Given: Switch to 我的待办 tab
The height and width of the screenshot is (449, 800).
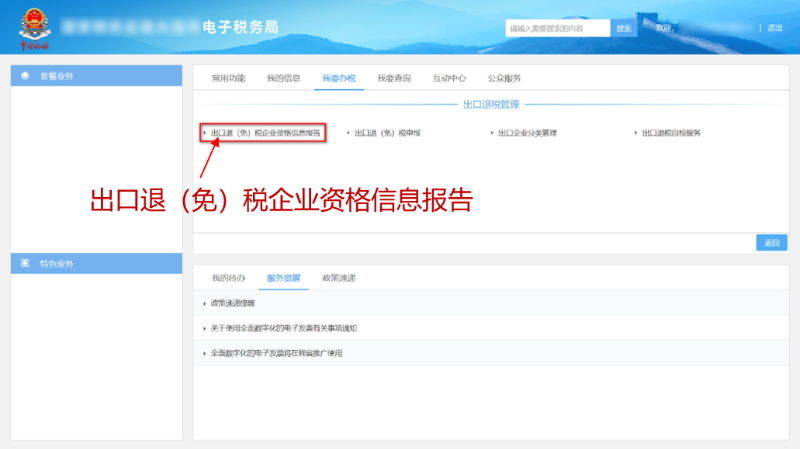Looking at the screenshot, I should click(228, 277).
